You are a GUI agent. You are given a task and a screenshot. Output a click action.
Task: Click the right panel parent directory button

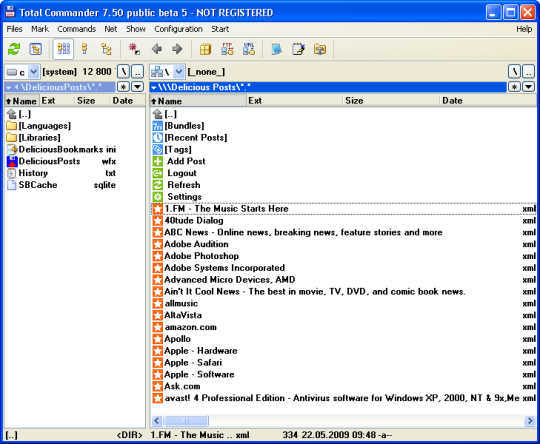529,72
